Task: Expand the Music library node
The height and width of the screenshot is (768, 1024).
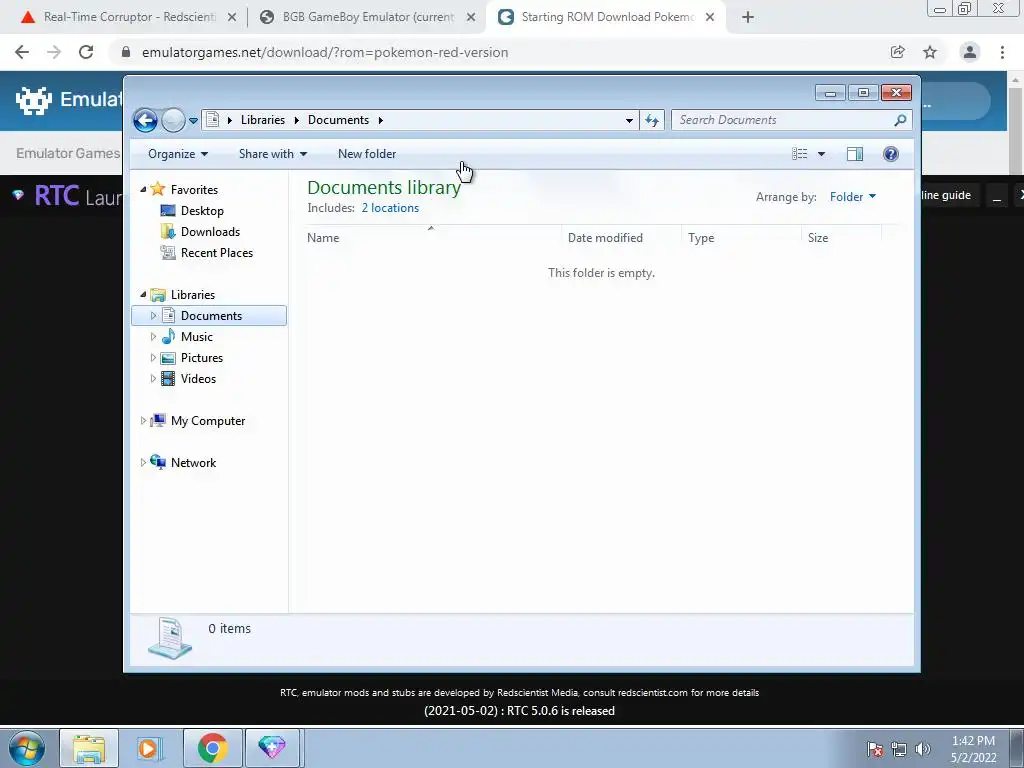Action: (153, 337)
